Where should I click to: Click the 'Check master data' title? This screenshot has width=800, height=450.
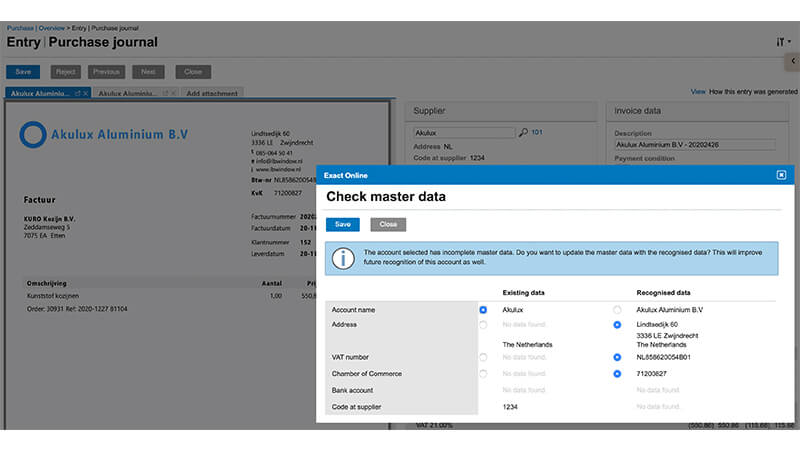point(386,196)
